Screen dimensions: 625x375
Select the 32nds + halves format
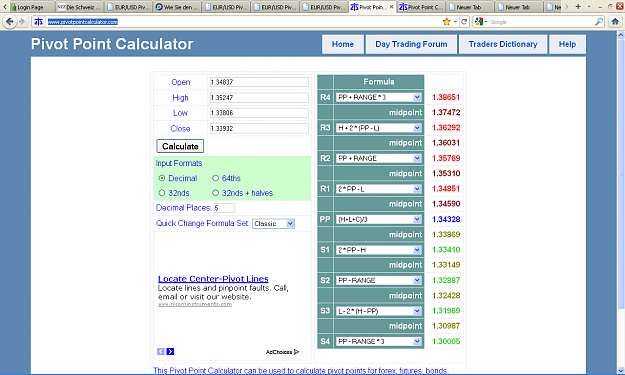point(216,193)
